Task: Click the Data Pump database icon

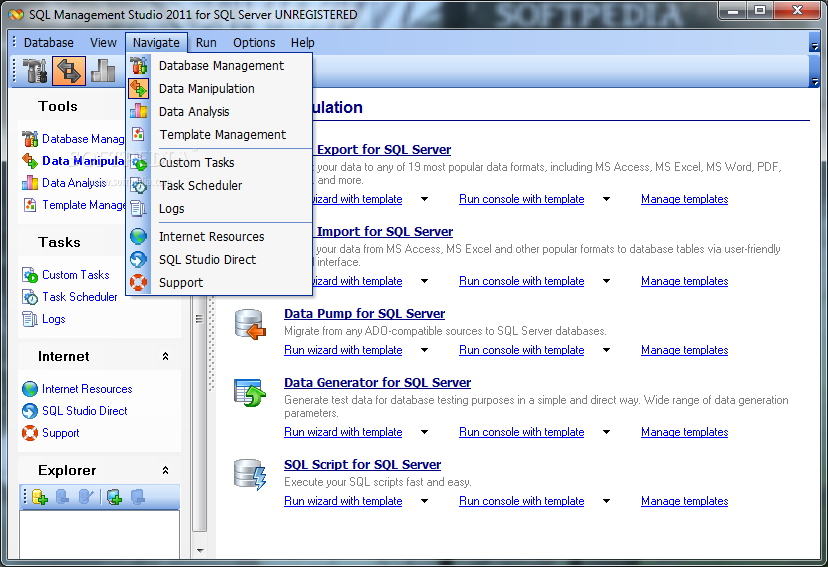Action: pyautogui.click(x=249, y=324)
